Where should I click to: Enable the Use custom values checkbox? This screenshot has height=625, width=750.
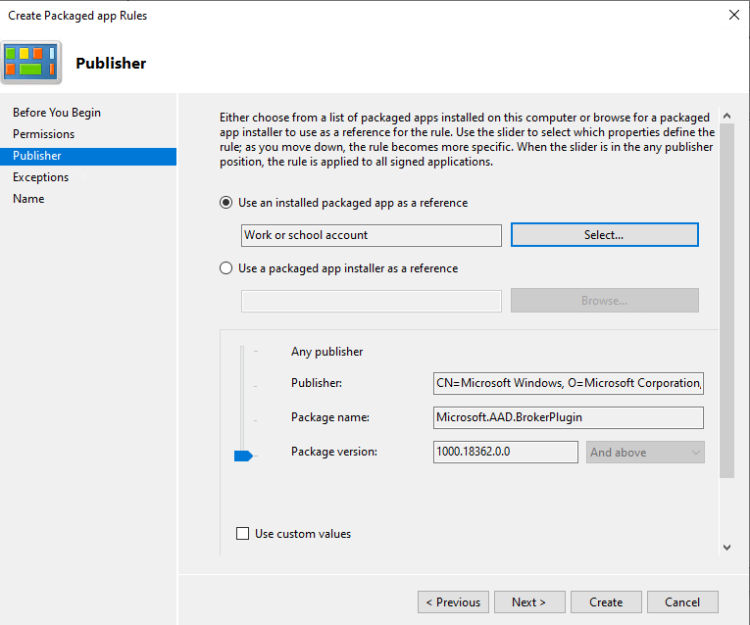[242, 534]
